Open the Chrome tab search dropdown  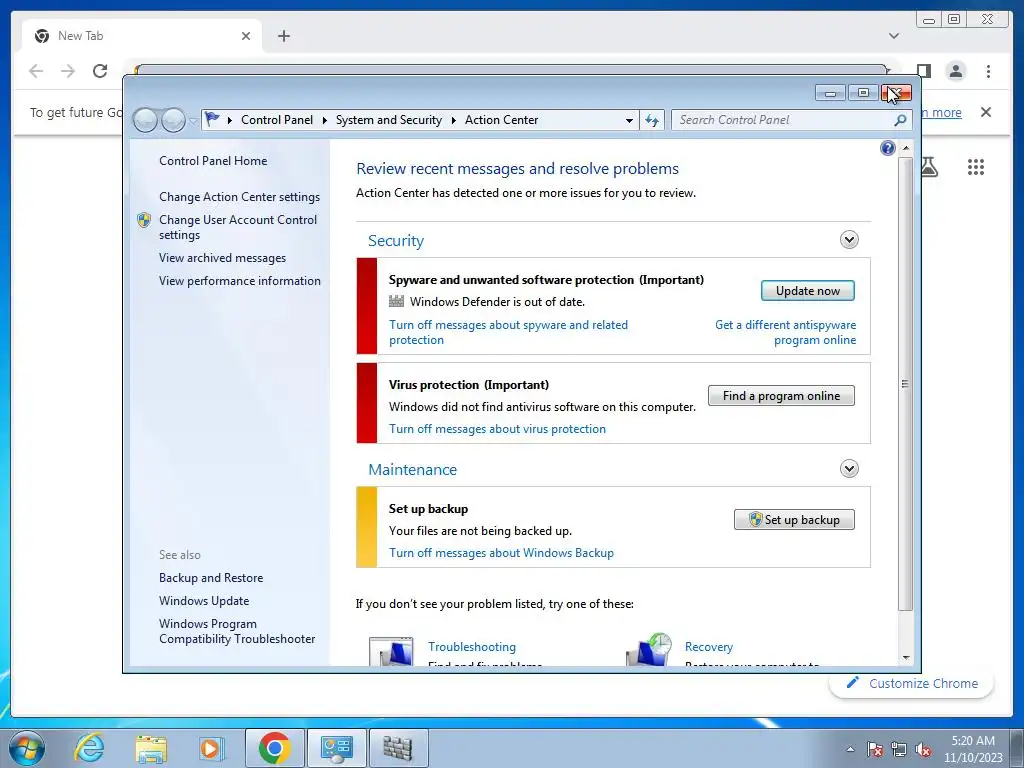coord(894,36)
